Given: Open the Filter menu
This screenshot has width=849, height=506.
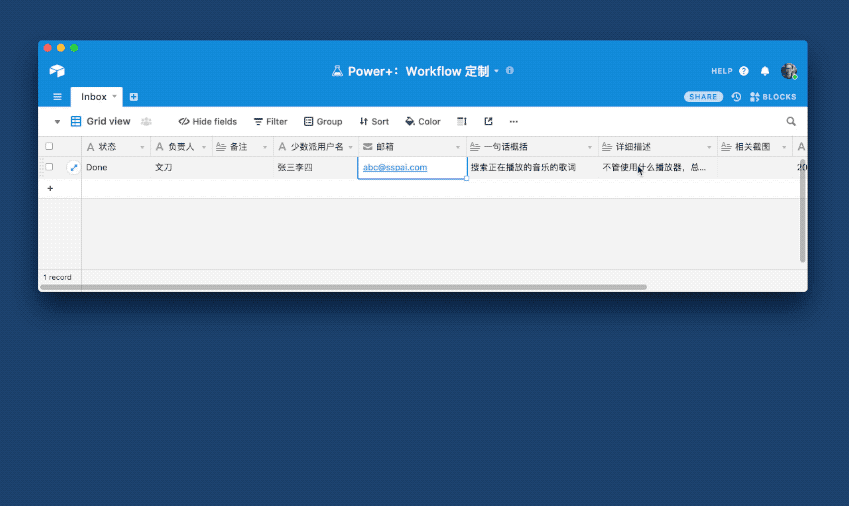Looking at the screenshot, I should 270,121.
